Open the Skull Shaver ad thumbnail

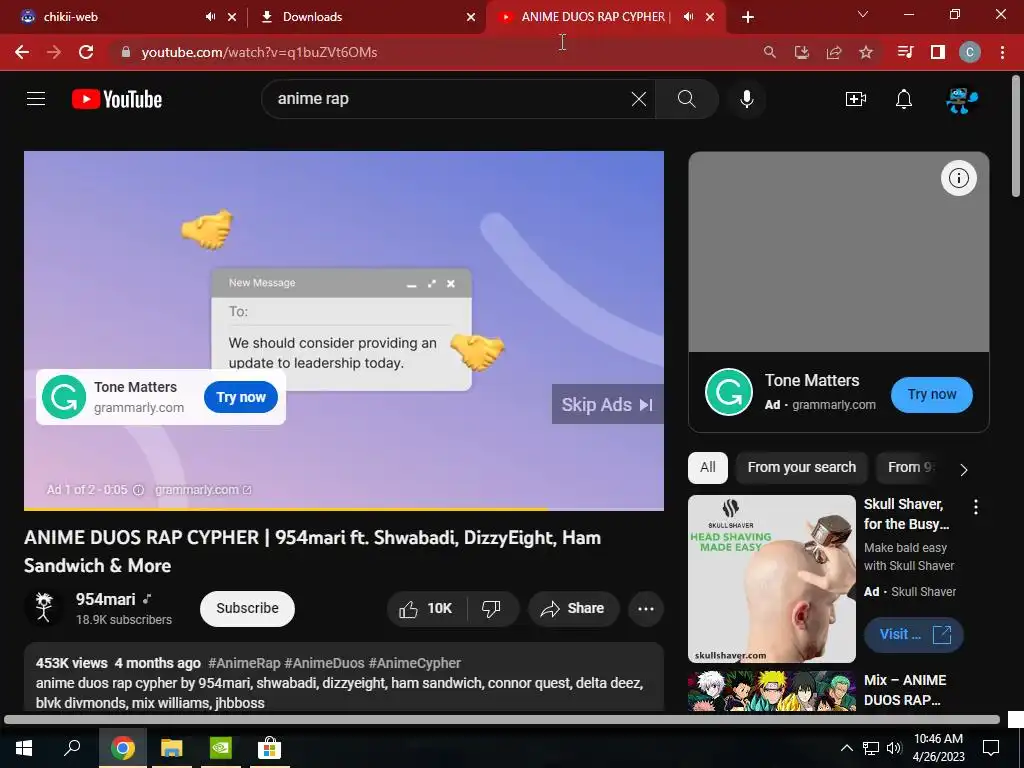tap(771, 579)
